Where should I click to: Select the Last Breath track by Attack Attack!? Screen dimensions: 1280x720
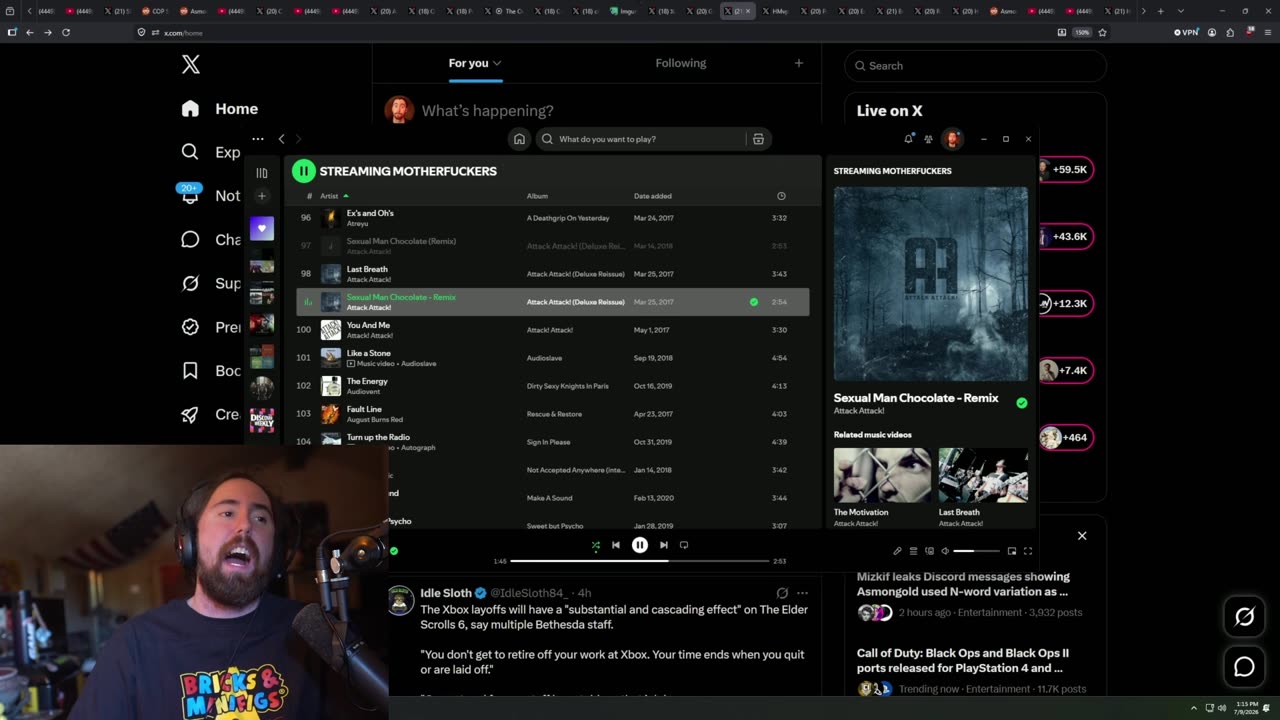553,274
